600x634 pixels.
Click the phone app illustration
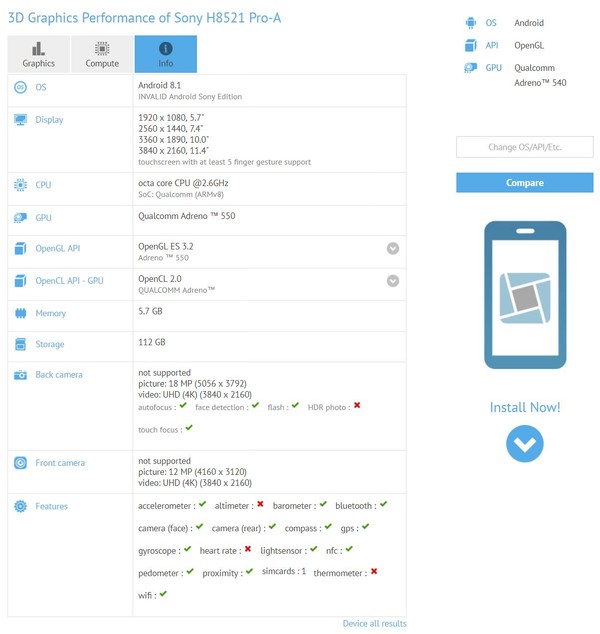tap(525, 295)
